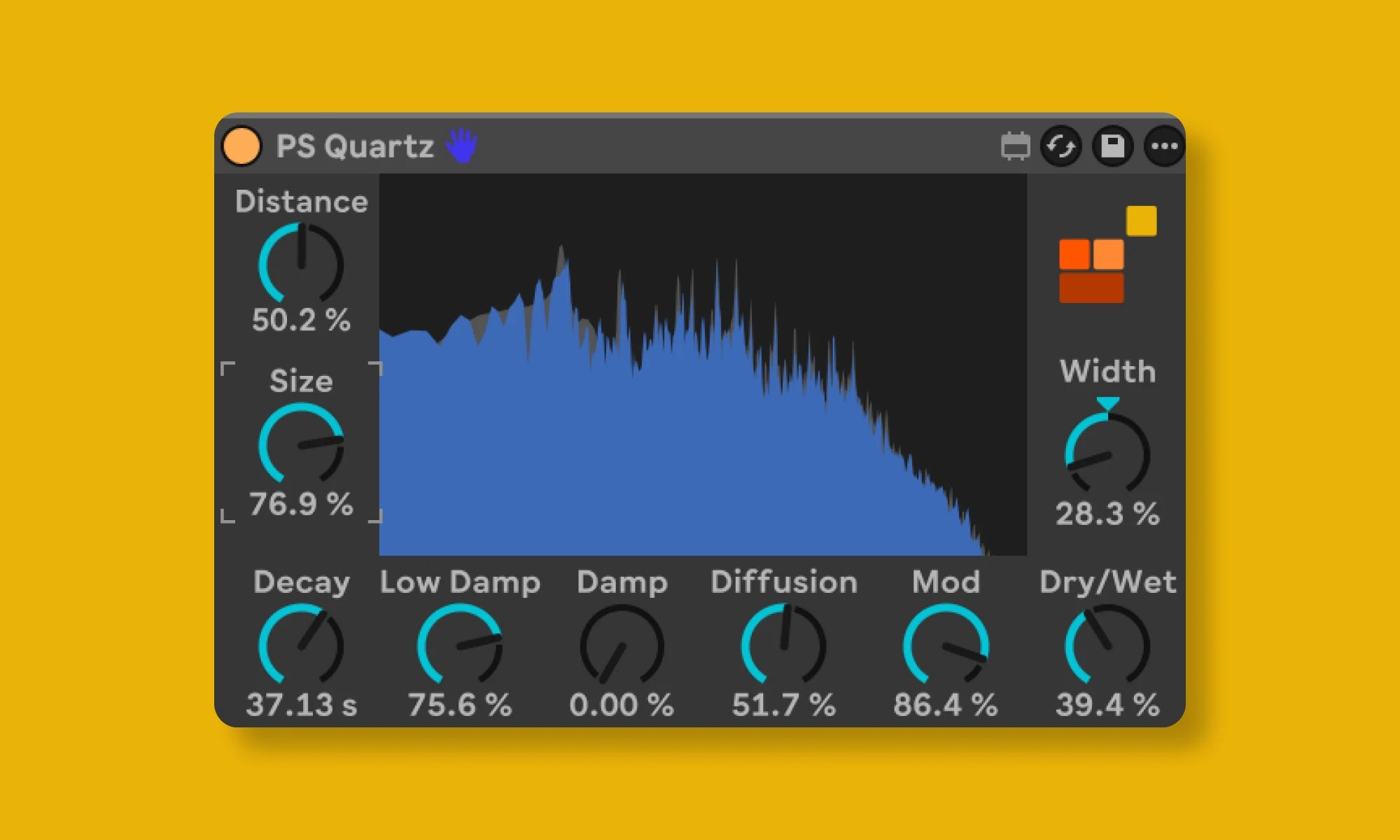Screen dimensions: 1400x840
Task: Click the Damp knob at 0.00 %
Action: [622, 645]
